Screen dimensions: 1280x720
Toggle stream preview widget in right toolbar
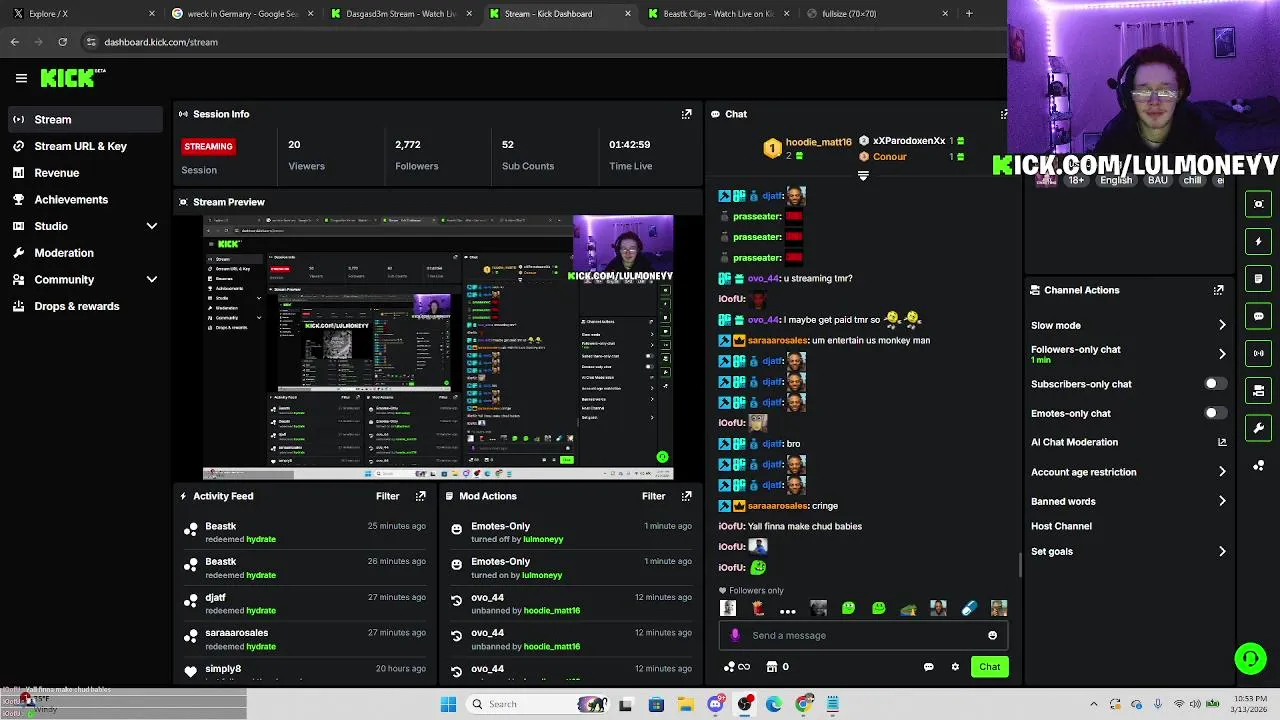pos(1258,204)
